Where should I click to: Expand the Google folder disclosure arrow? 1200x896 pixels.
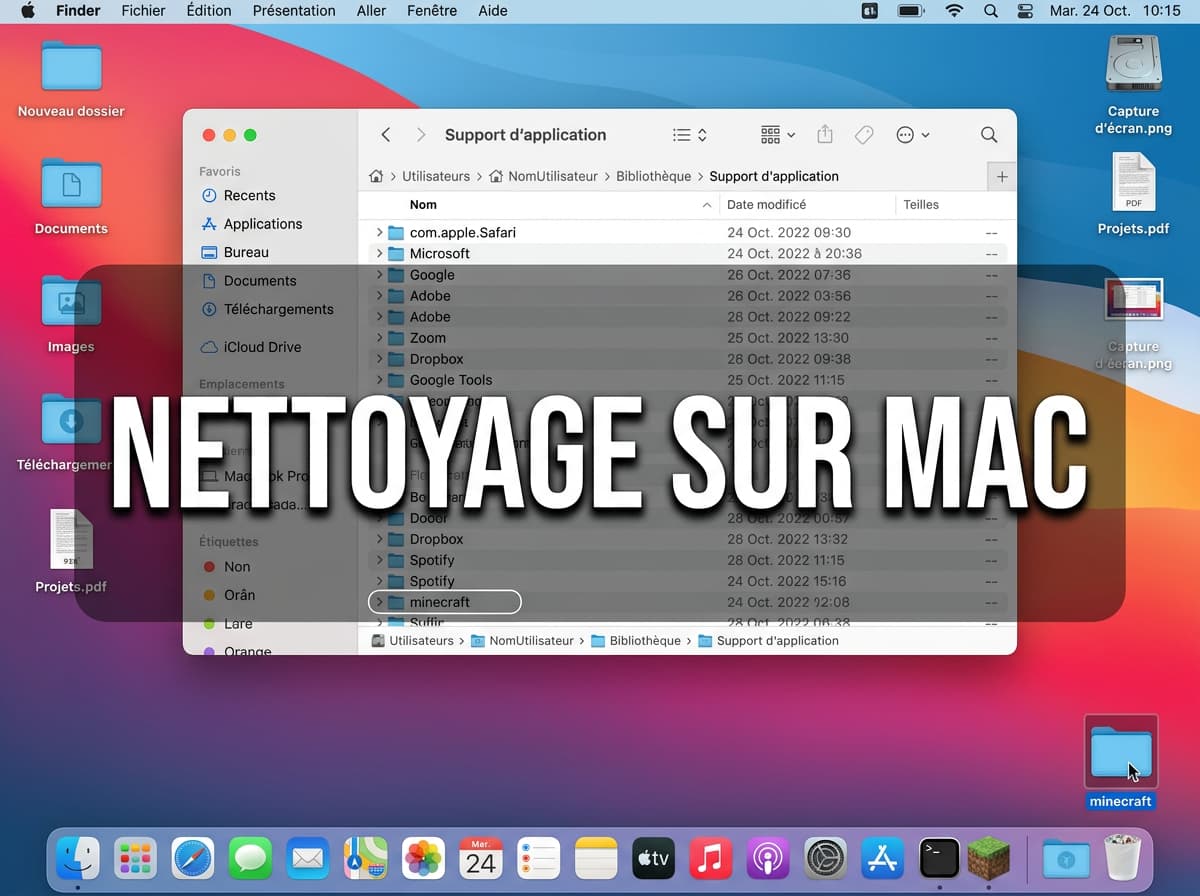pos(379,275)
